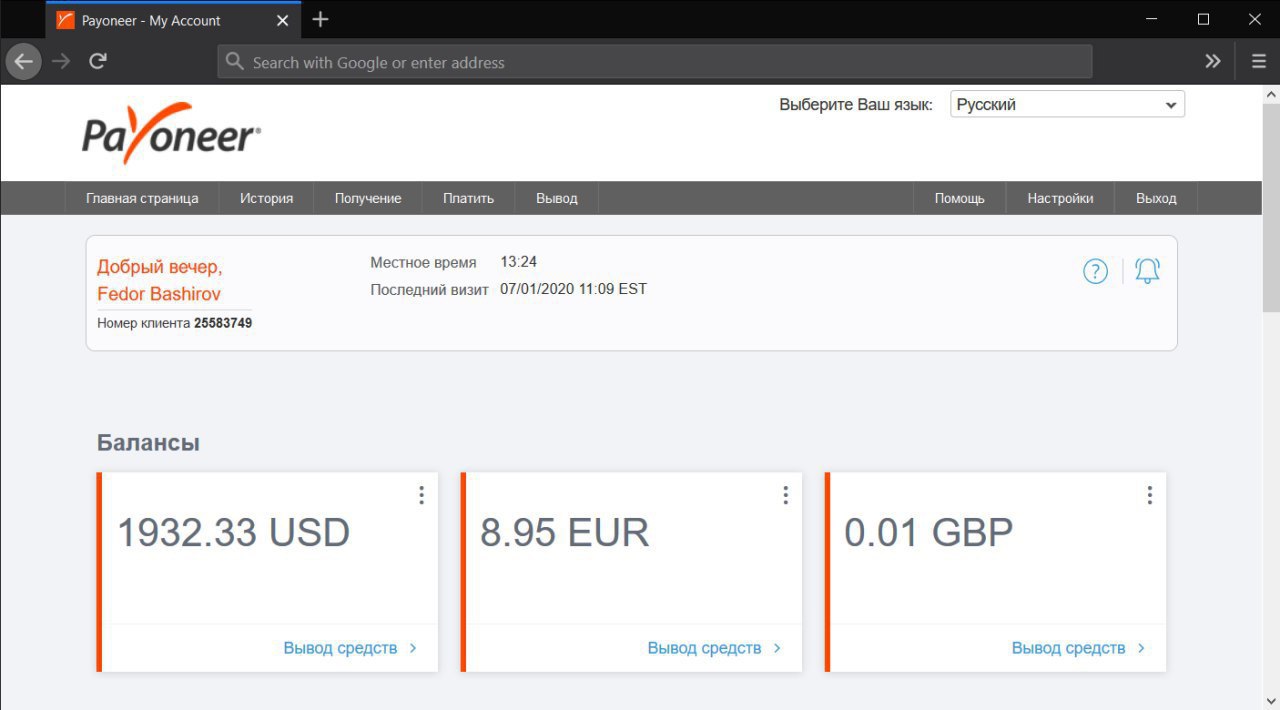
Task: Click the client number 25583749
Action: [x=223, y=323]
